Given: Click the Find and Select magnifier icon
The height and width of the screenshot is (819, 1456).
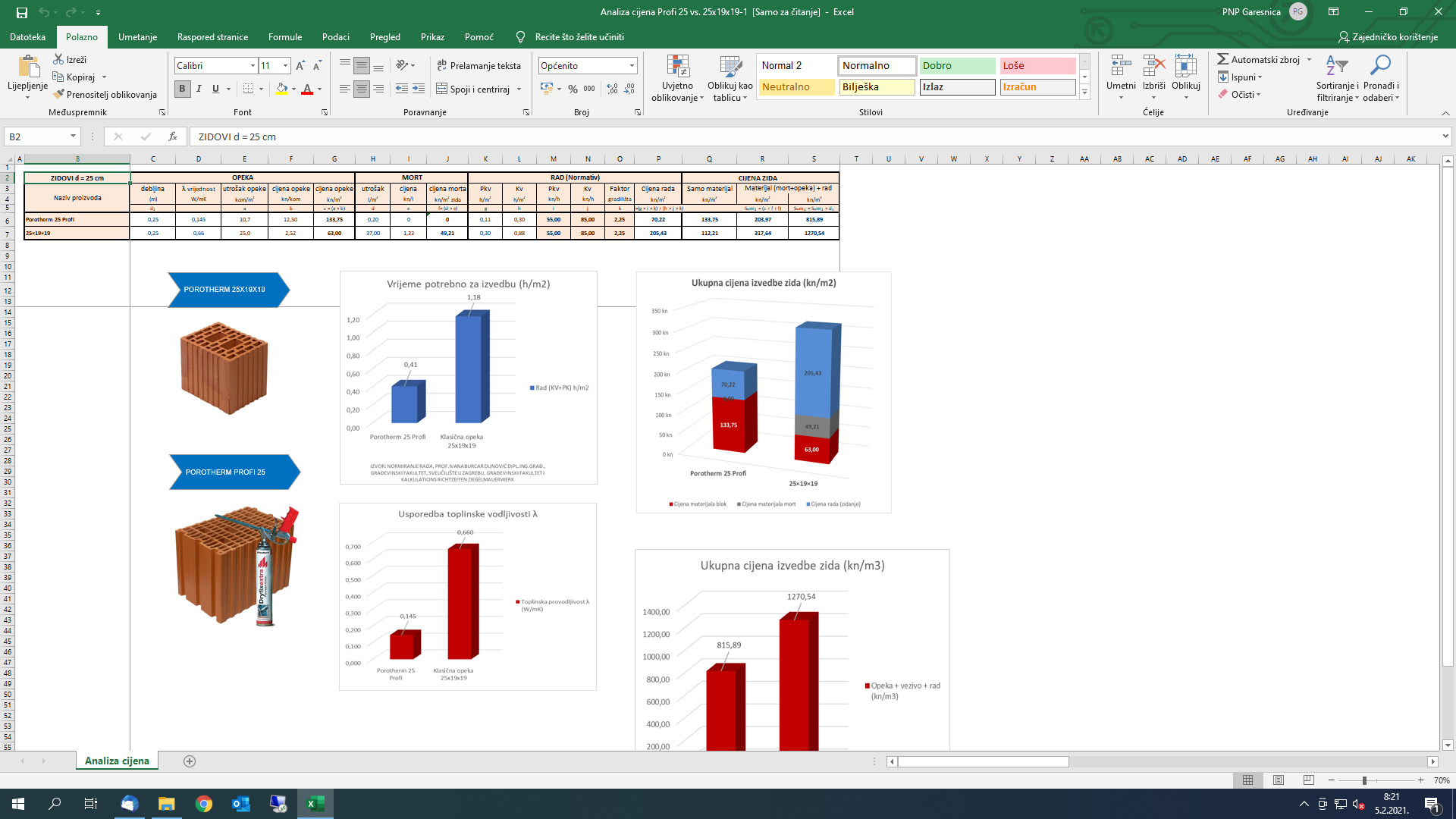Looking at the screenshot, I should pyautogui.click(x=1380, y=66).
